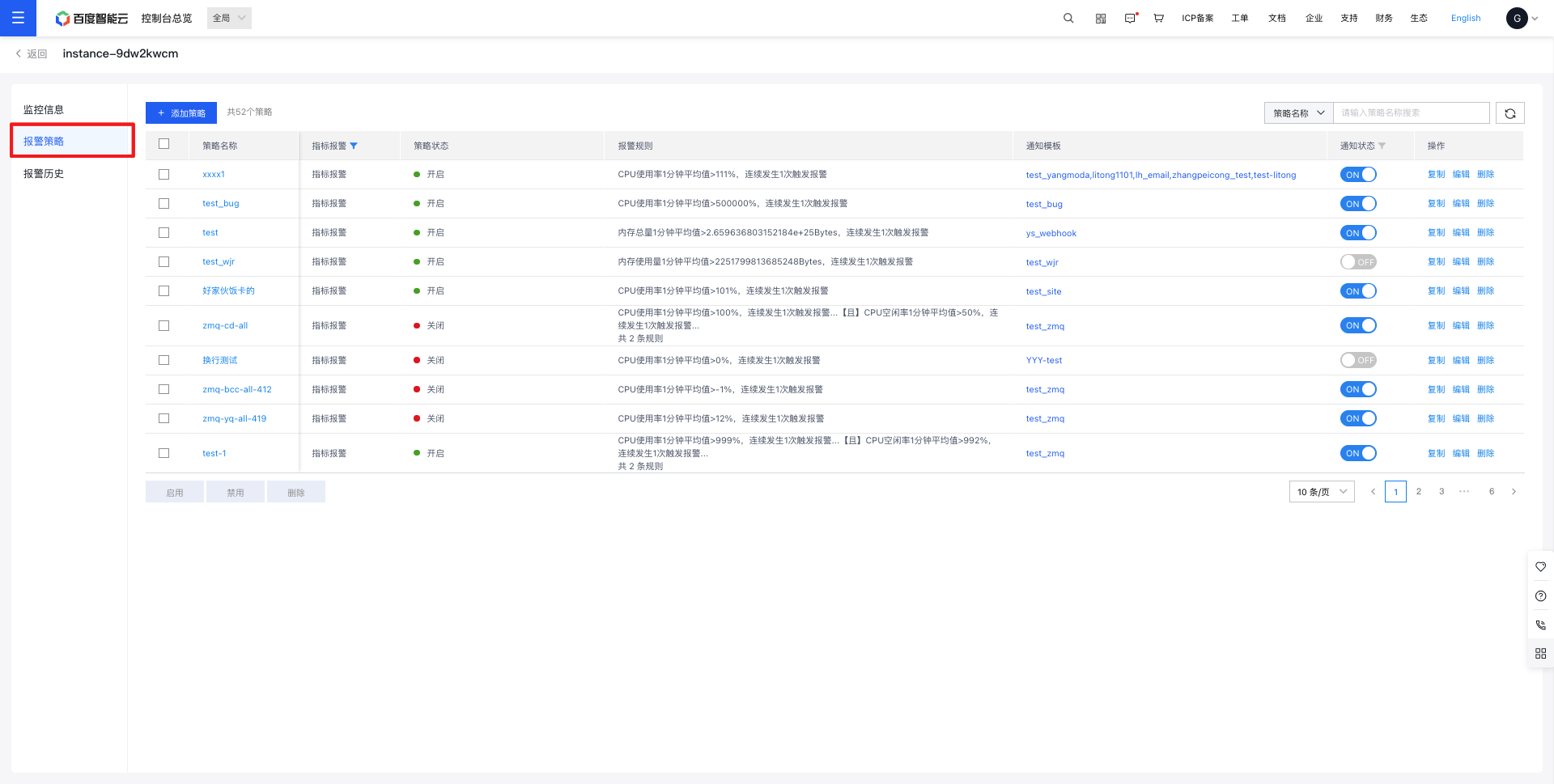Click the heart feedback icon on right sidebar

click(1540, 567)
